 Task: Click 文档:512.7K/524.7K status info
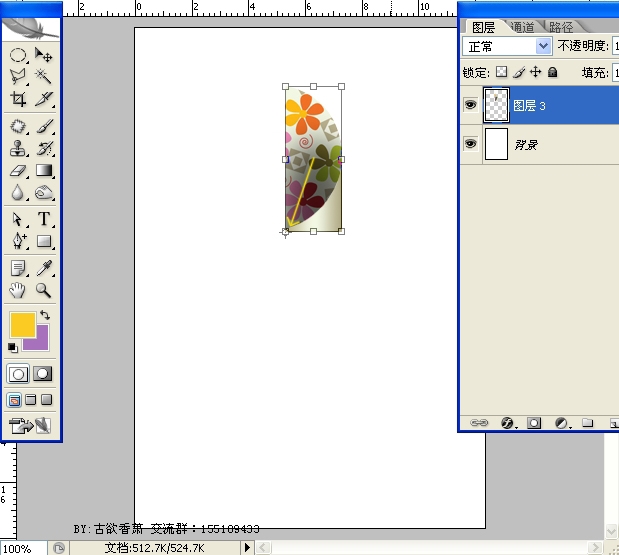click(x=155, y=548)
